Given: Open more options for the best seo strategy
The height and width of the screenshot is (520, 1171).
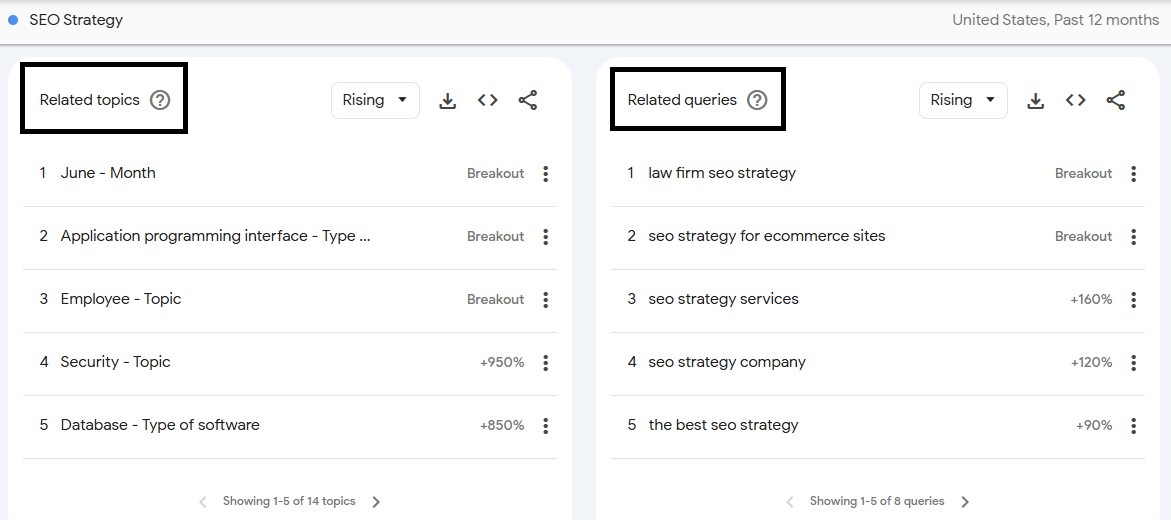Looking at the screenshot, I should (1134, 426).
